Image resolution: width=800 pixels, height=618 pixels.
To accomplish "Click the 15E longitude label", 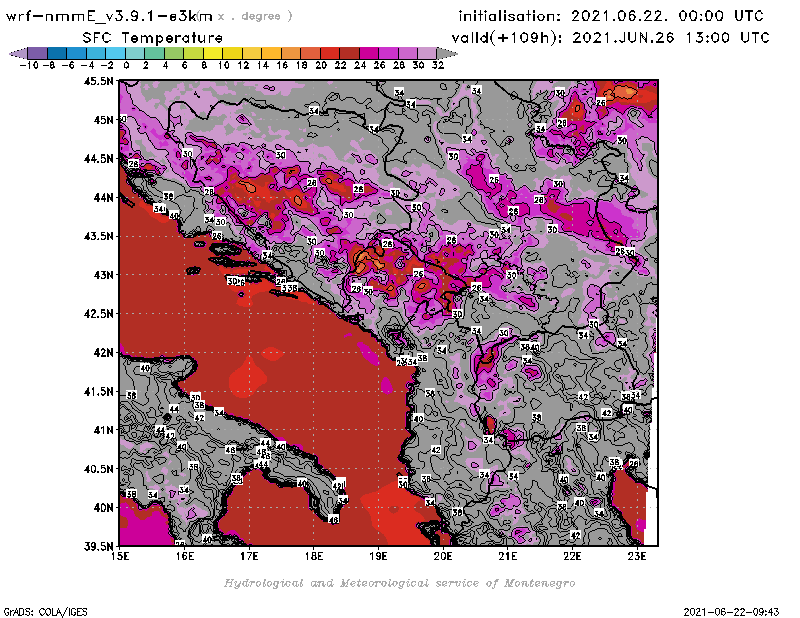I will [120, 556].
